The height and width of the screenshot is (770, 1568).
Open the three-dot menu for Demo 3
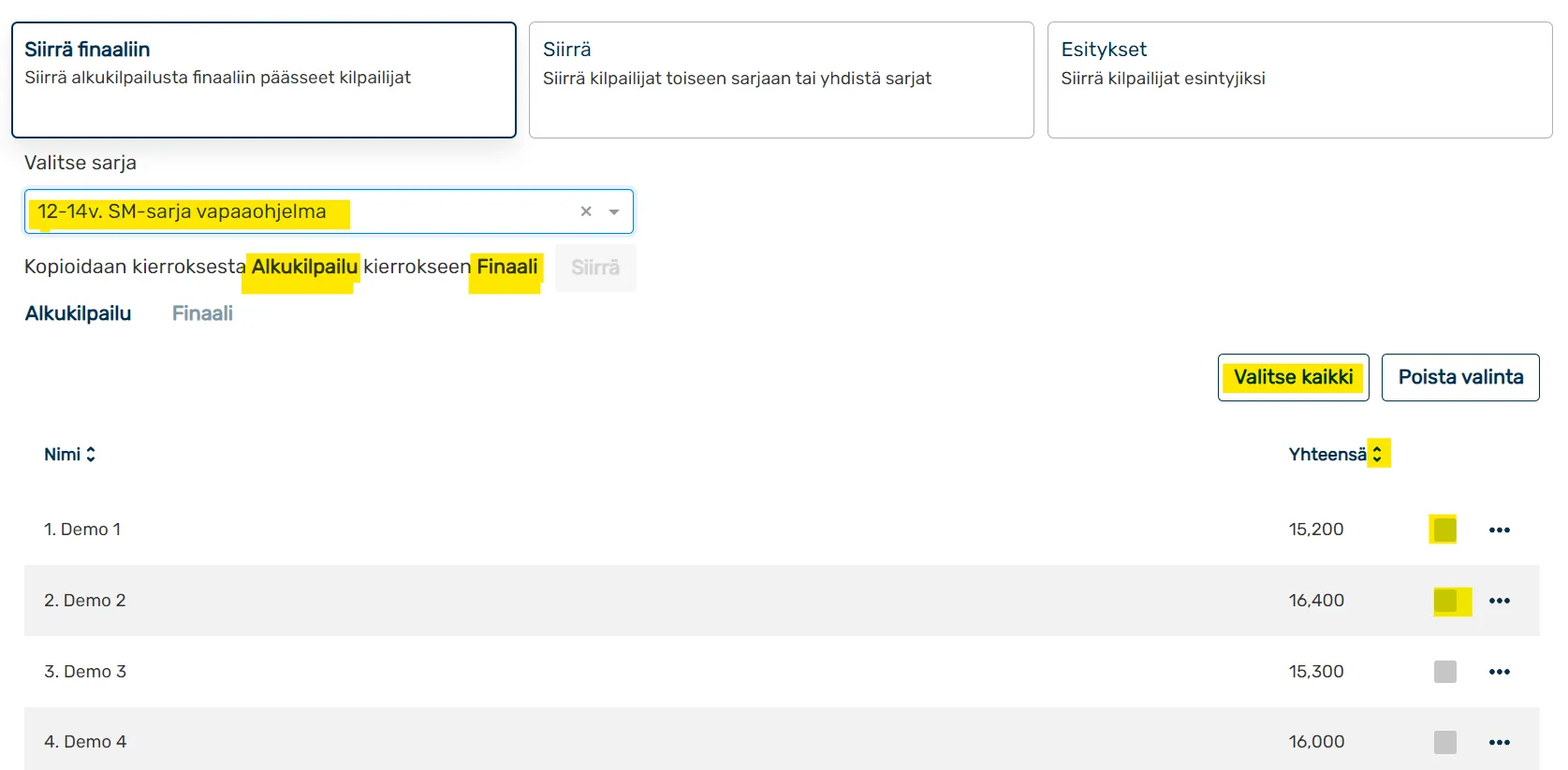[x=1499, y=672]
